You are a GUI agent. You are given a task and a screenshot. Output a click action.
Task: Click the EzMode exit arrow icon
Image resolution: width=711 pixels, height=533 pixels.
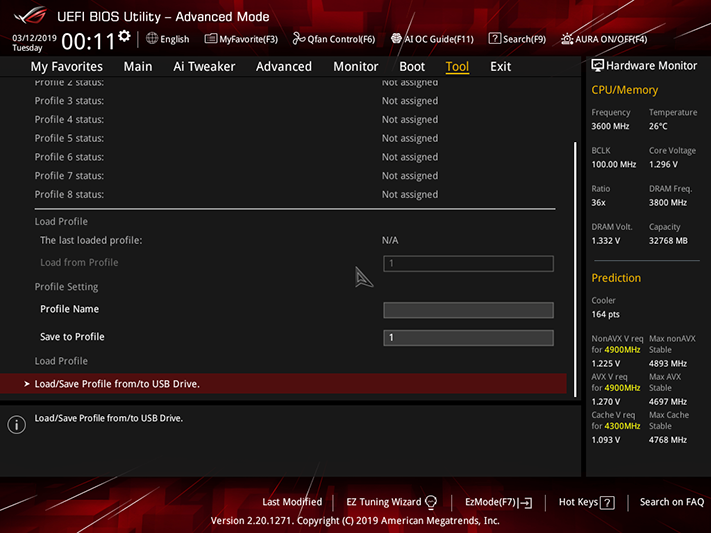pos(526,503)
